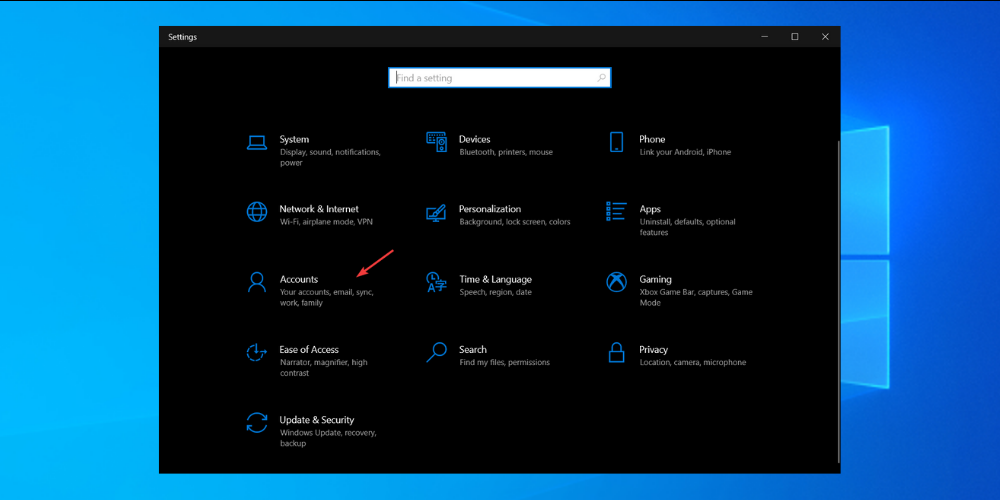Viewport: 1000px width, 500px height.
Task: Open the System laptop icon
Action: point(256,143)
